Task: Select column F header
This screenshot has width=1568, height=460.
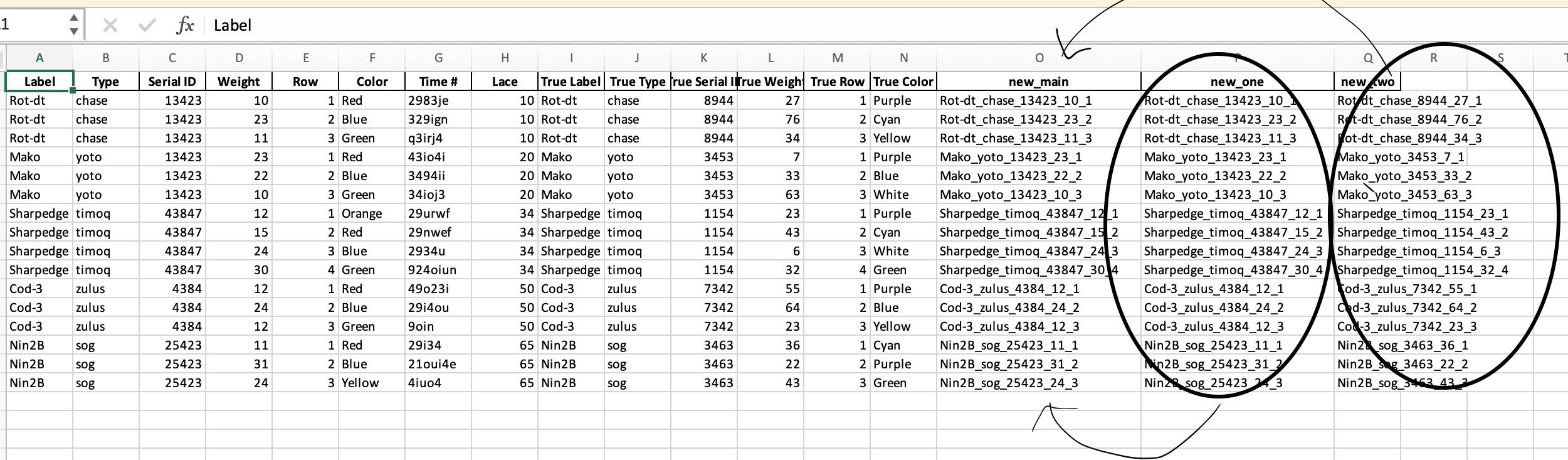Action: tap(372, 58)
